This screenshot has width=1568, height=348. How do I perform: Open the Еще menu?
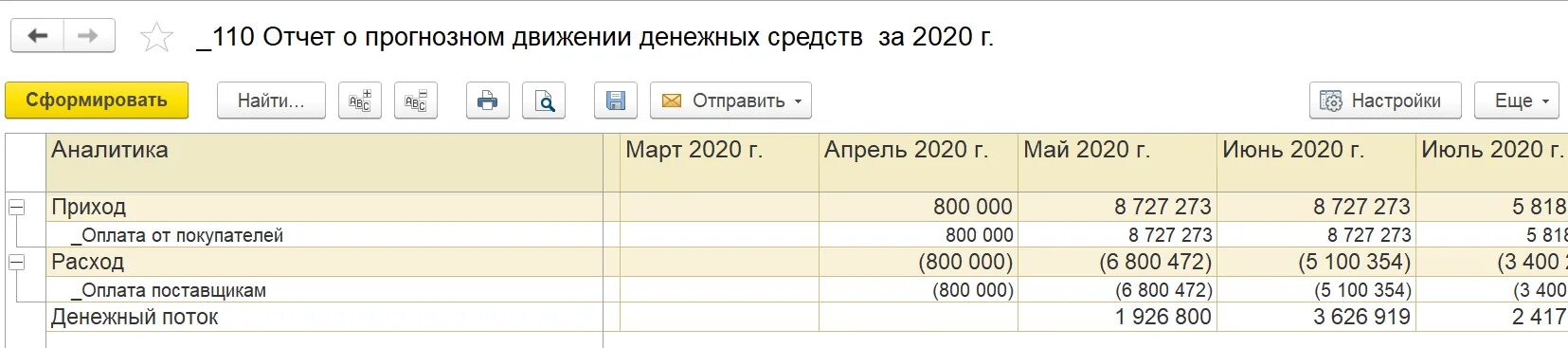[x=1517, y=101]
